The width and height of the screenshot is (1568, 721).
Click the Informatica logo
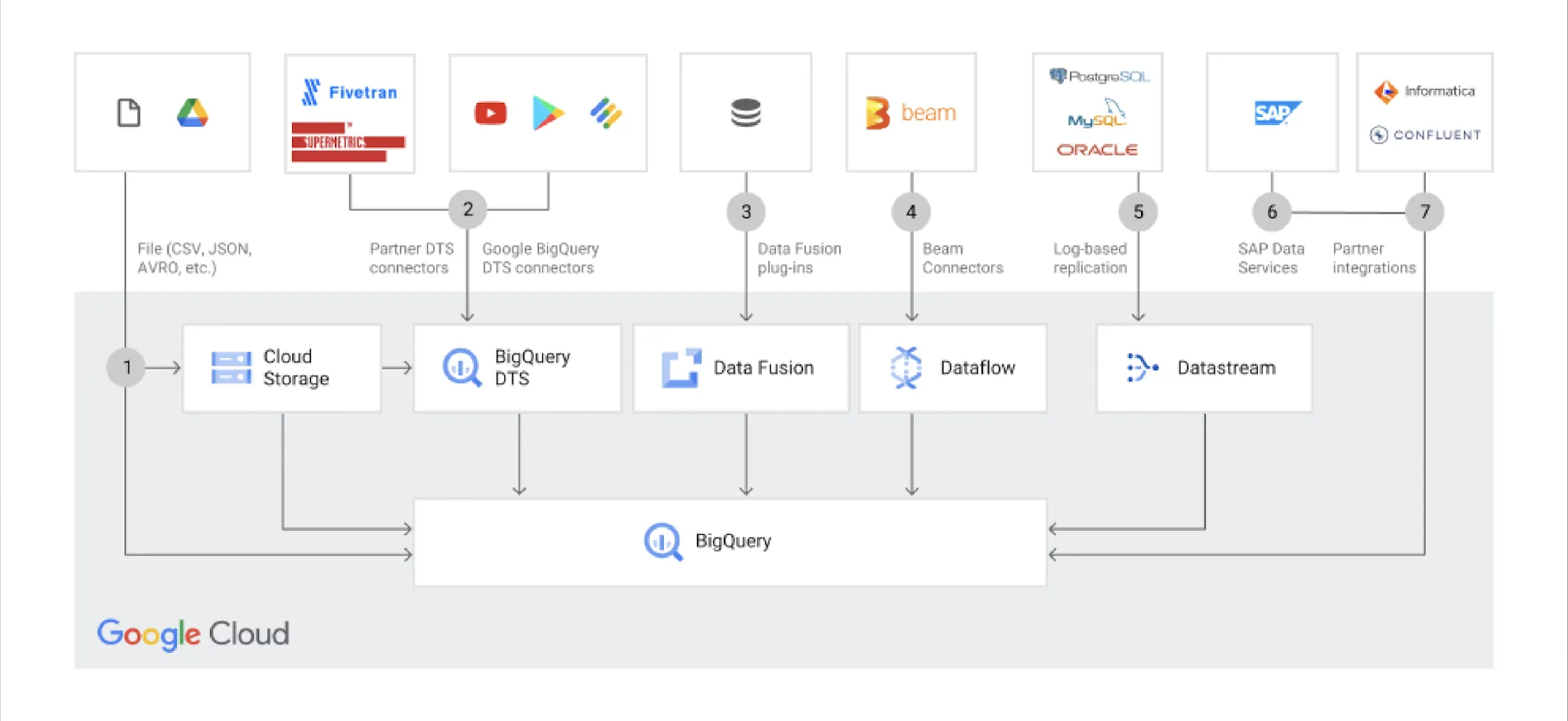tap(1424, 91)
